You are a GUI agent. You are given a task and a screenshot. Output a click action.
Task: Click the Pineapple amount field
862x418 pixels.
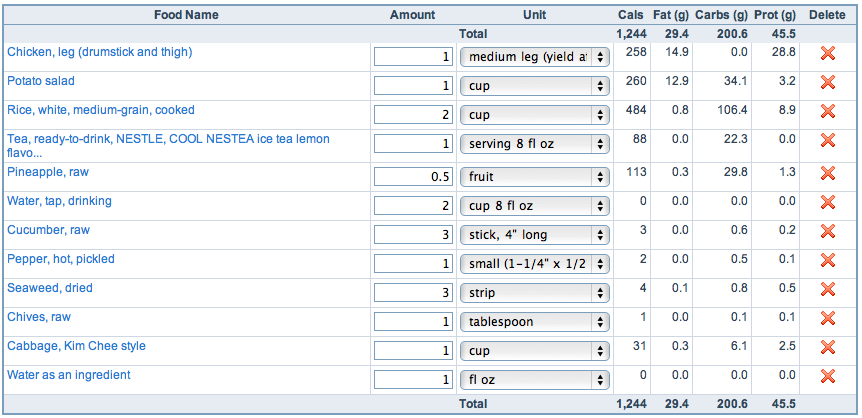pyautogui.click(x=414, y=177)
